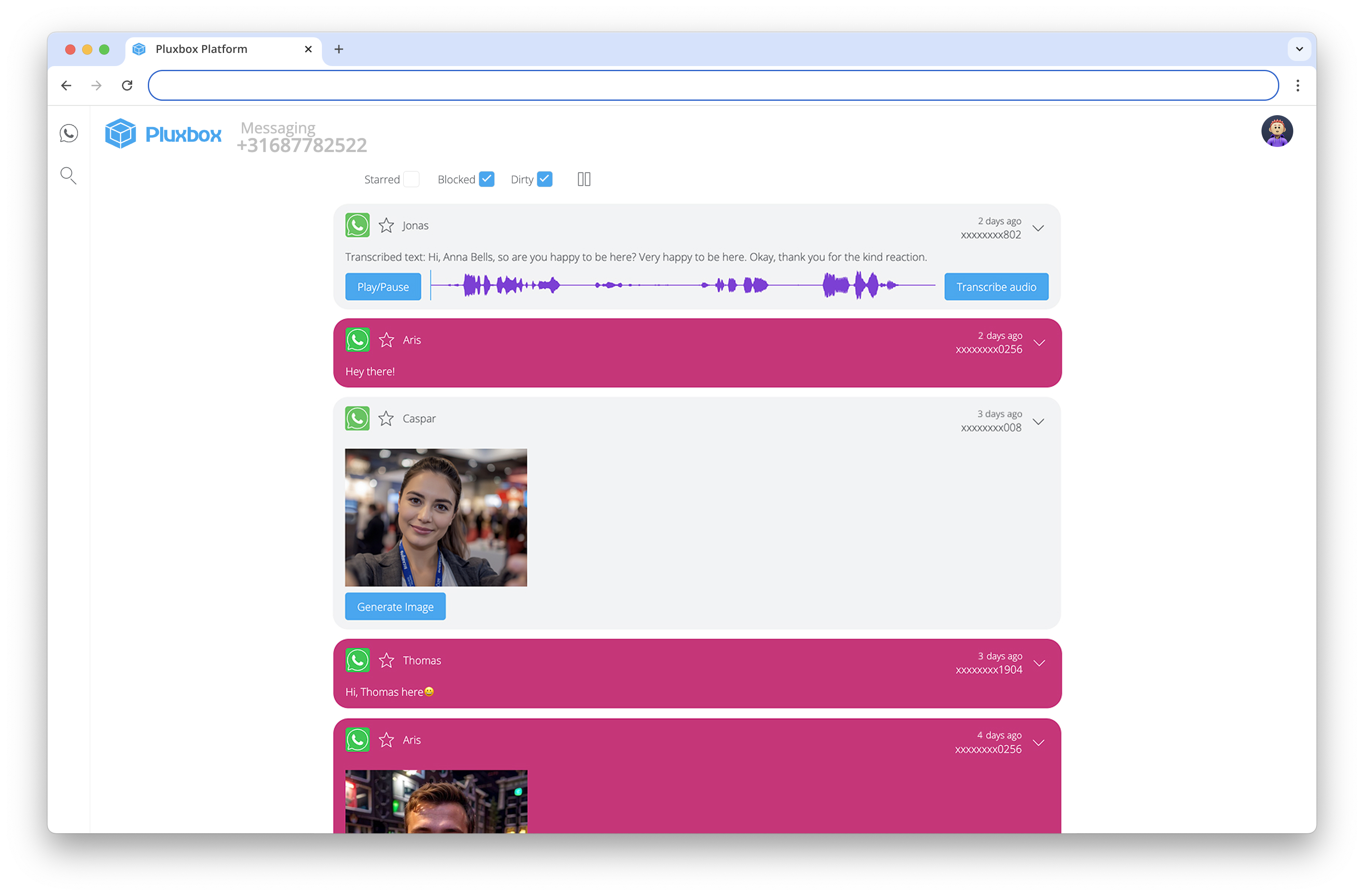Disable the Blocked filter
This screenshot has width=1364, height=896.
coord(487,179)
